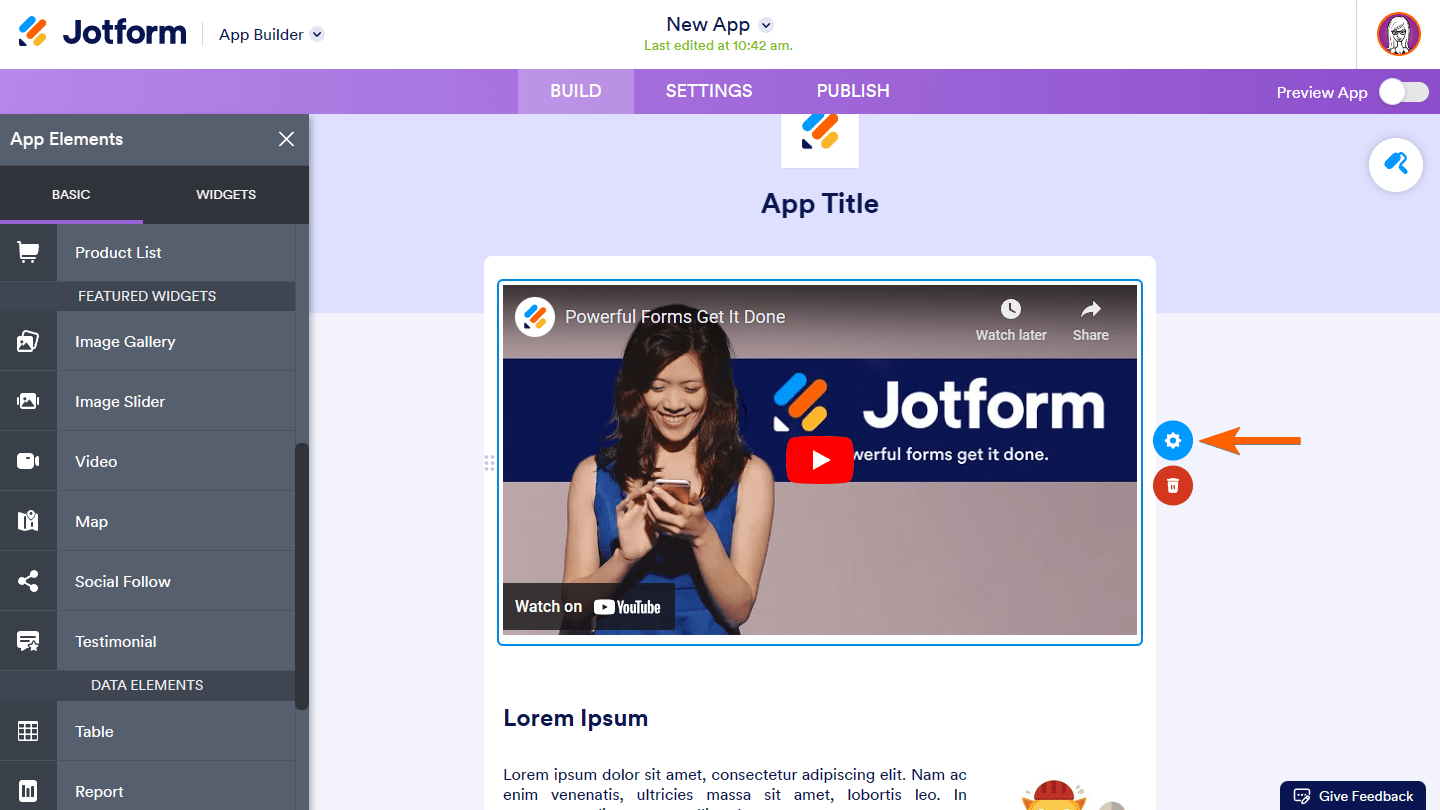
Task: Select the Video camera icon
Action: 28,462
